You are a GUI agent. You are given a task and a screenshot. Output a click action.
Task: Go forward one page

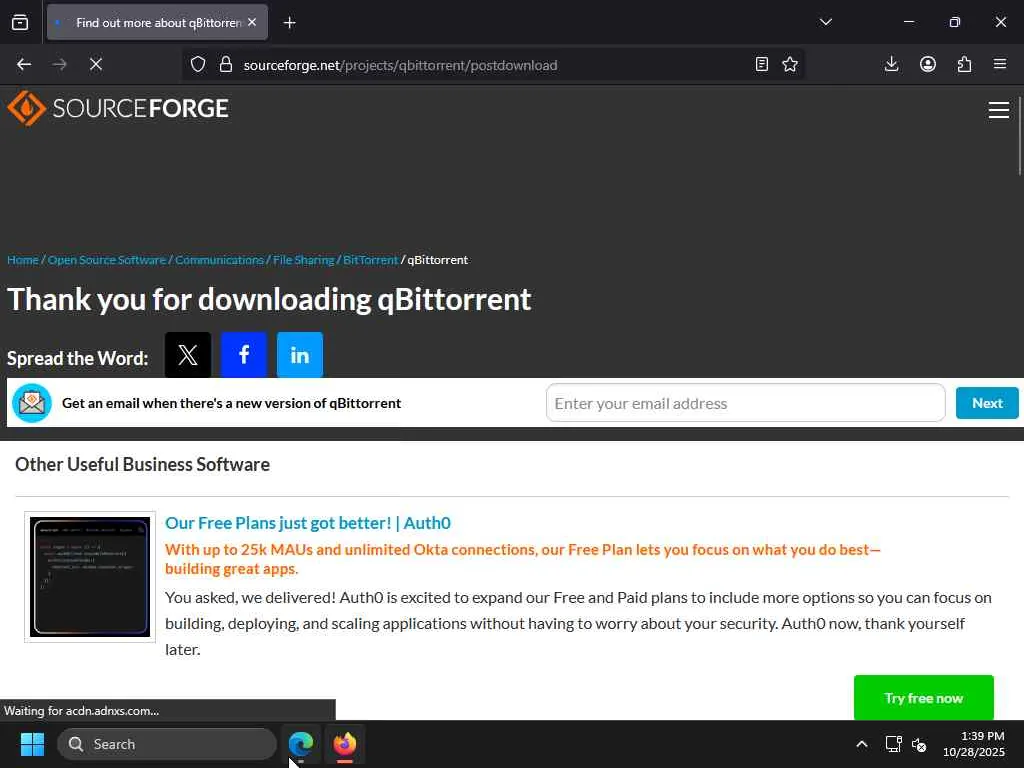[x=59, y=64]
